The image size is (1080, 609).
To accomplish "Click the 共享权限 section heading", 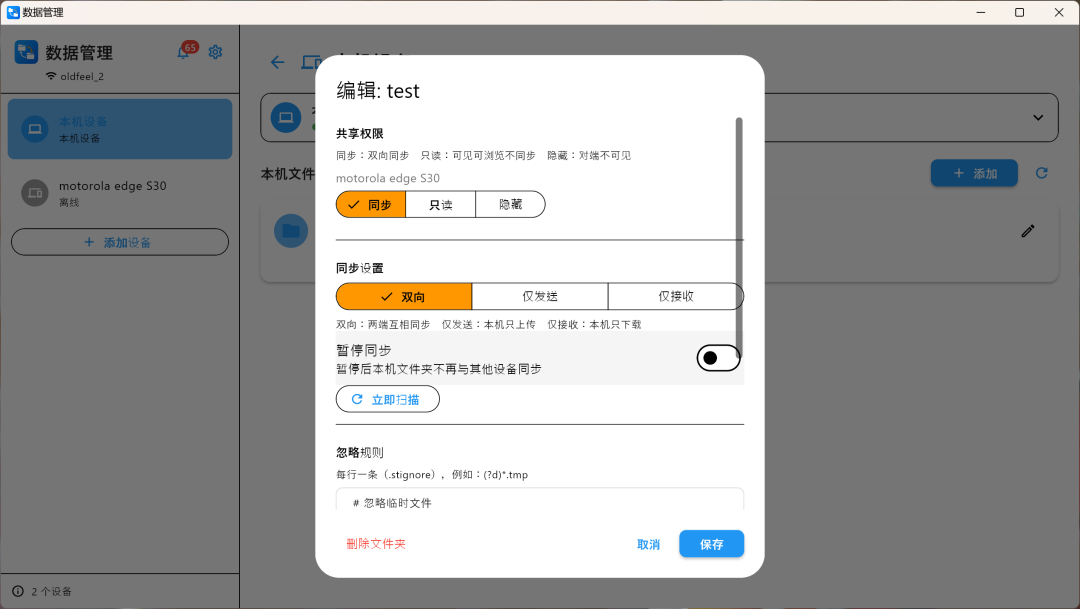I will (360, 134).
